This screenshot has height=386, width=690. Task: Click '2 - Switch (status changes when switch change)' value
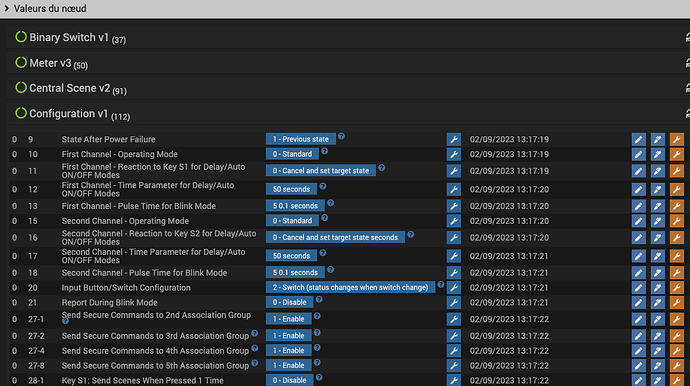coord(350,287)
